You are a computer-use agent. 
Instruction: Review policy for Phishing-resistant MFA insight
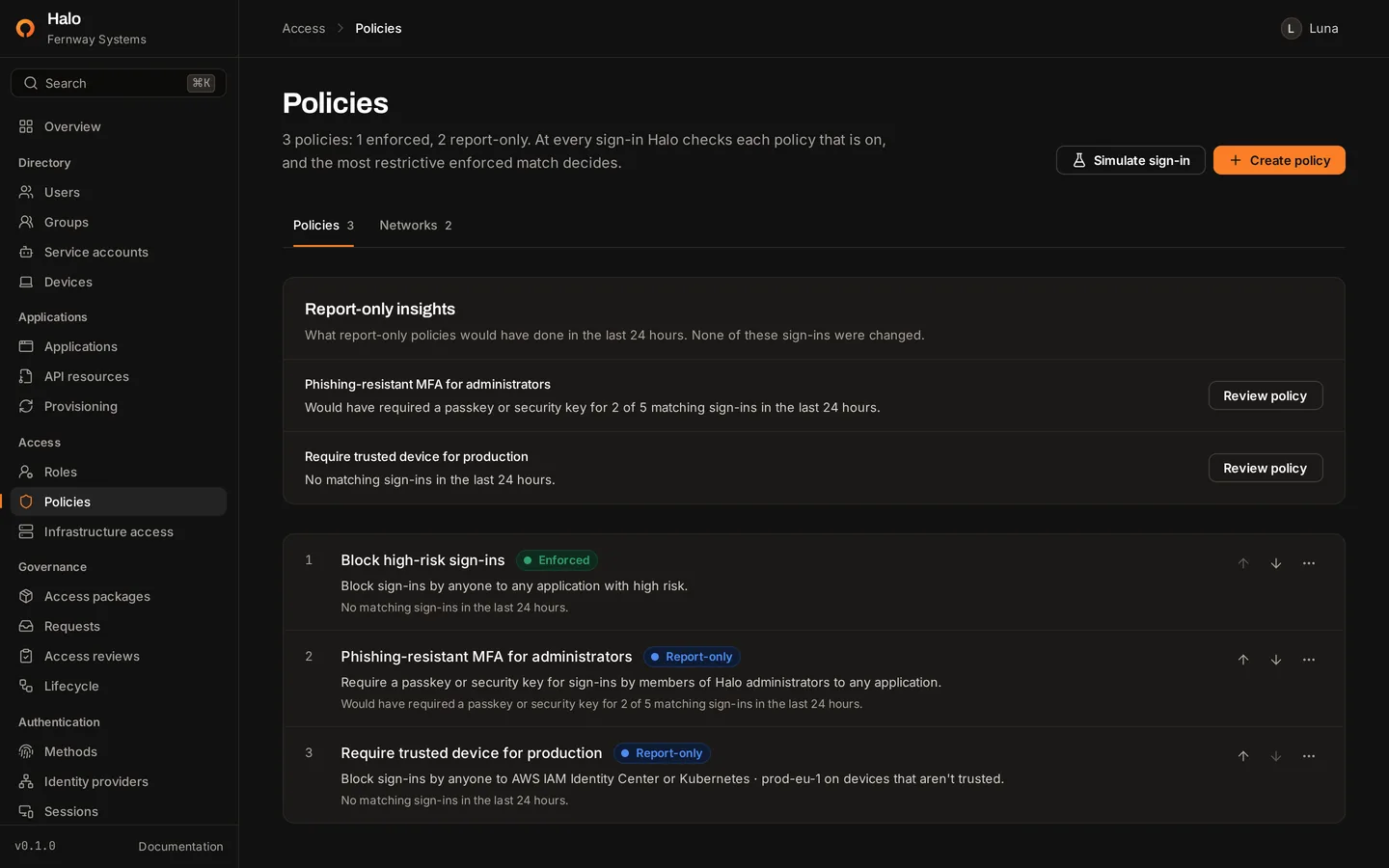click(1266, 395)
